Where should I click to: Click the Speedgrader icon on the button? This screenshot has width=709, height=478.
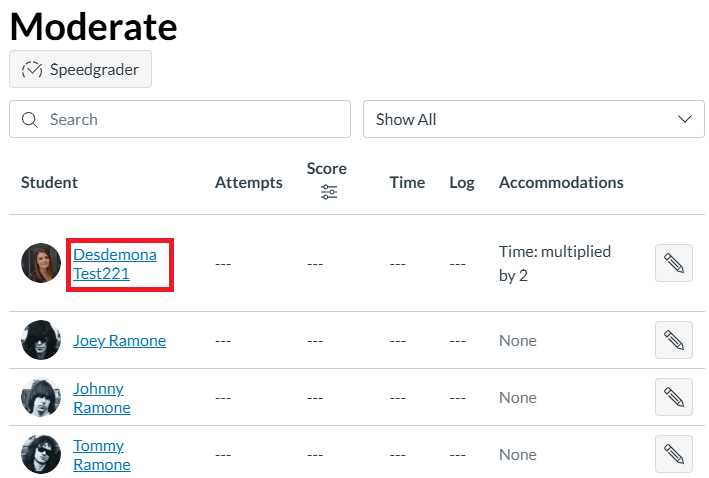tap(33, 69)
